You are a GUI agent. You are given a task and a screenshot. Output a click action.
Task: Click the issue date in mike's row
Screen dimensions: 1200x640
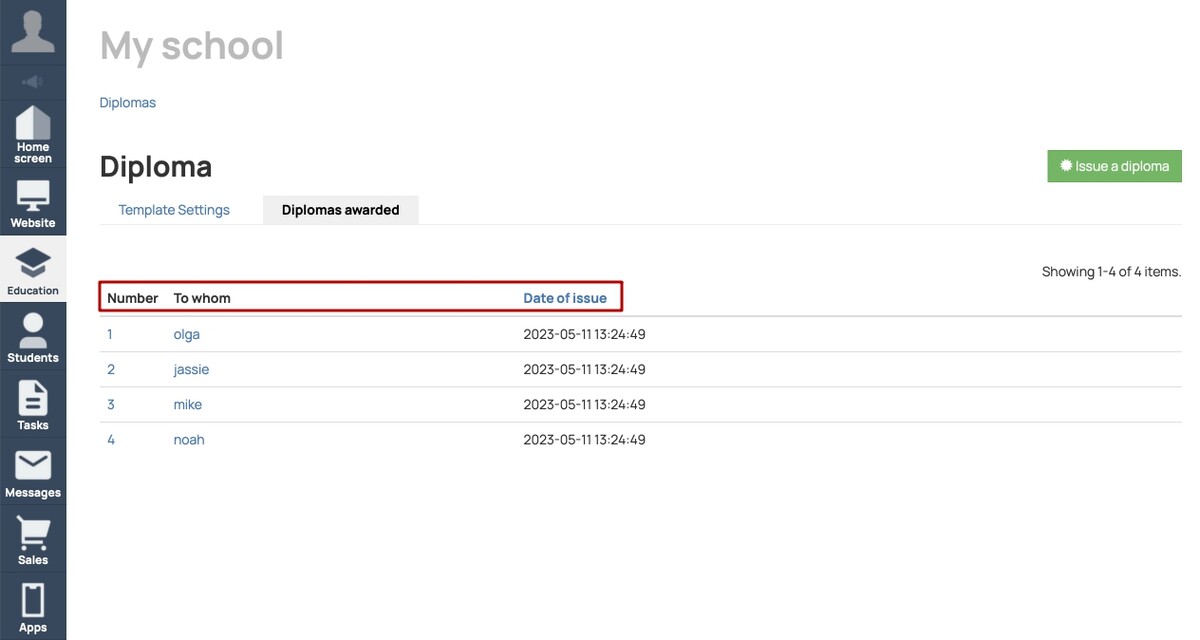click(x=584, y=404)
